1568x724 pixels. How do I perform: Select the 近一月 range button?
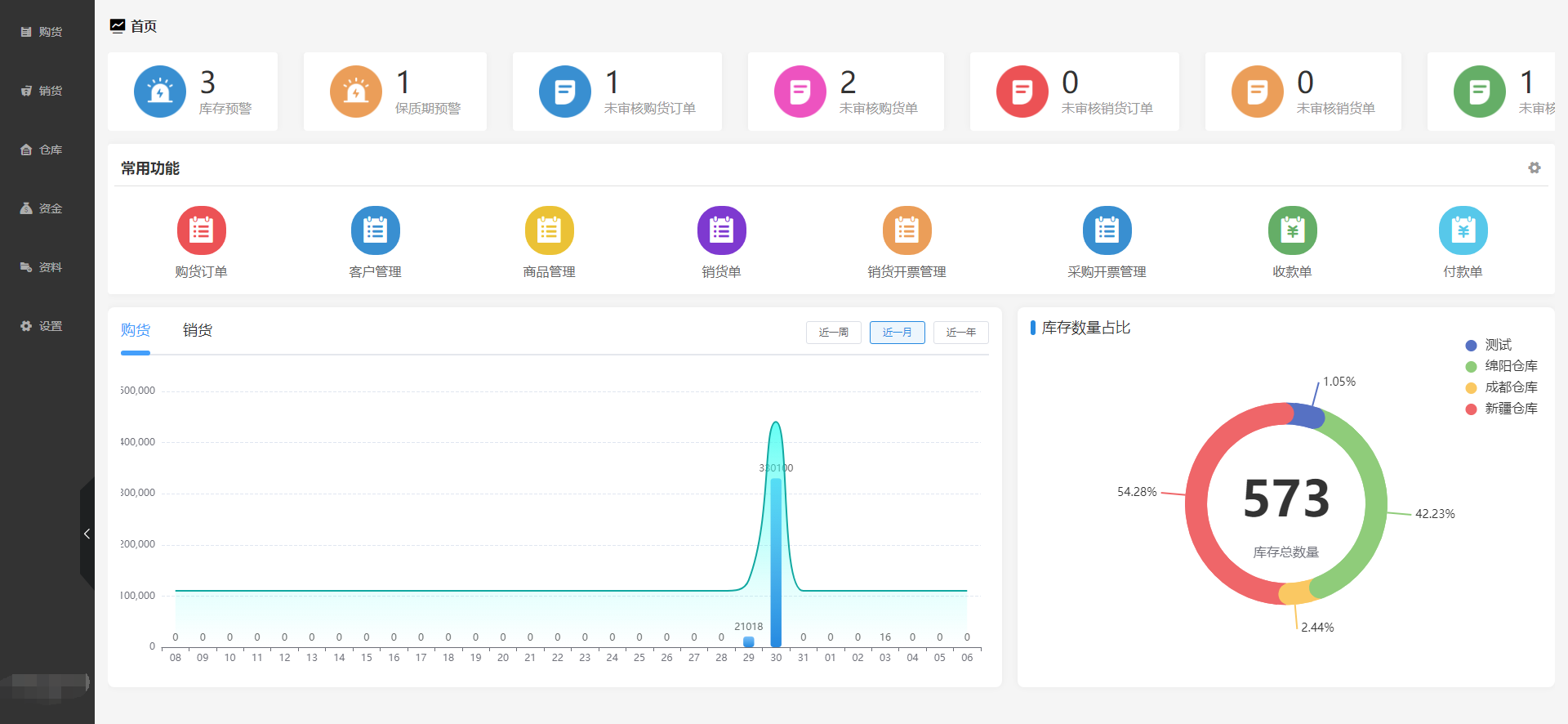tap(898, 333)
